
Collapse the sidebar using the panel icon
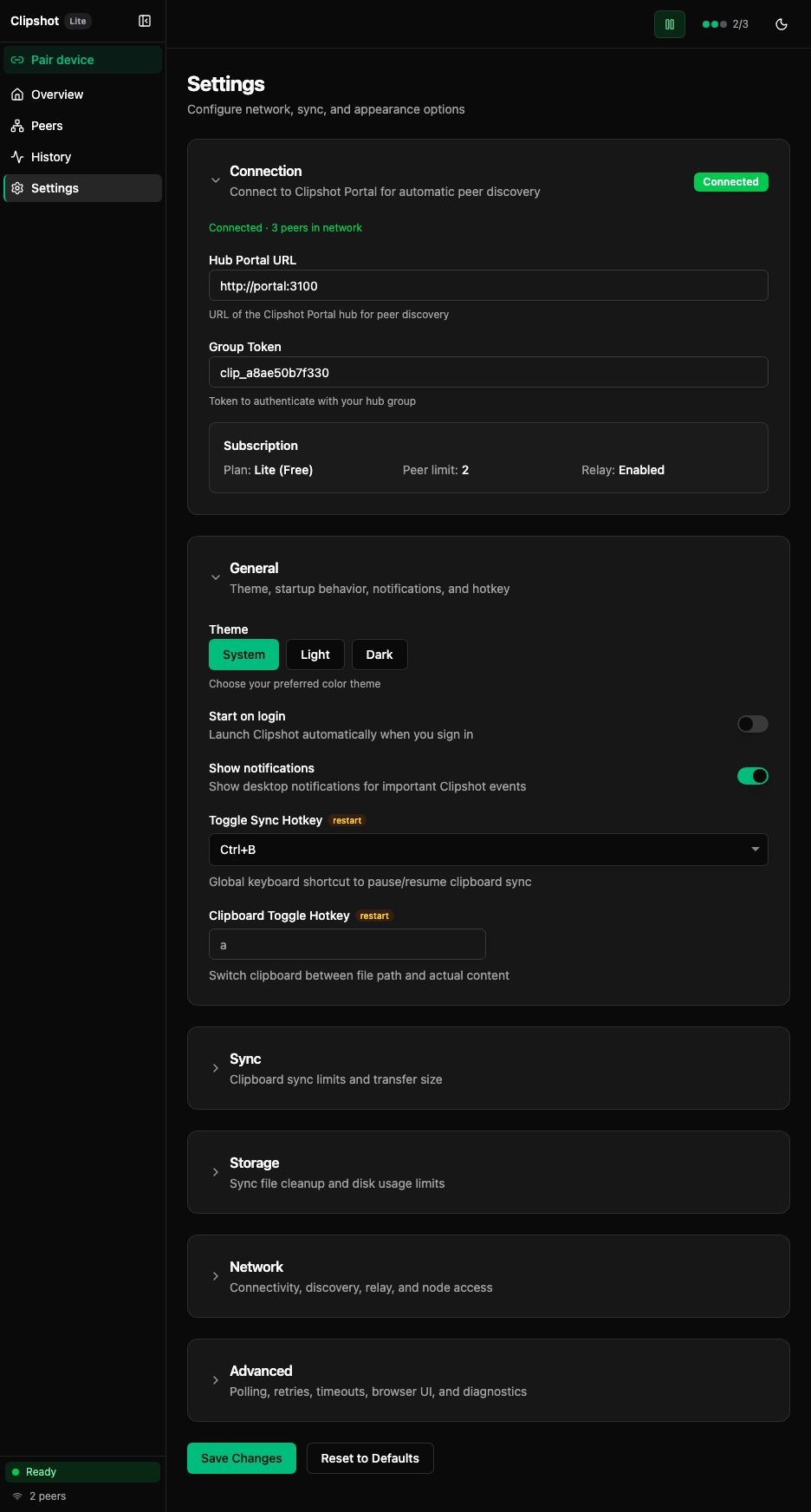pos(144,20)
